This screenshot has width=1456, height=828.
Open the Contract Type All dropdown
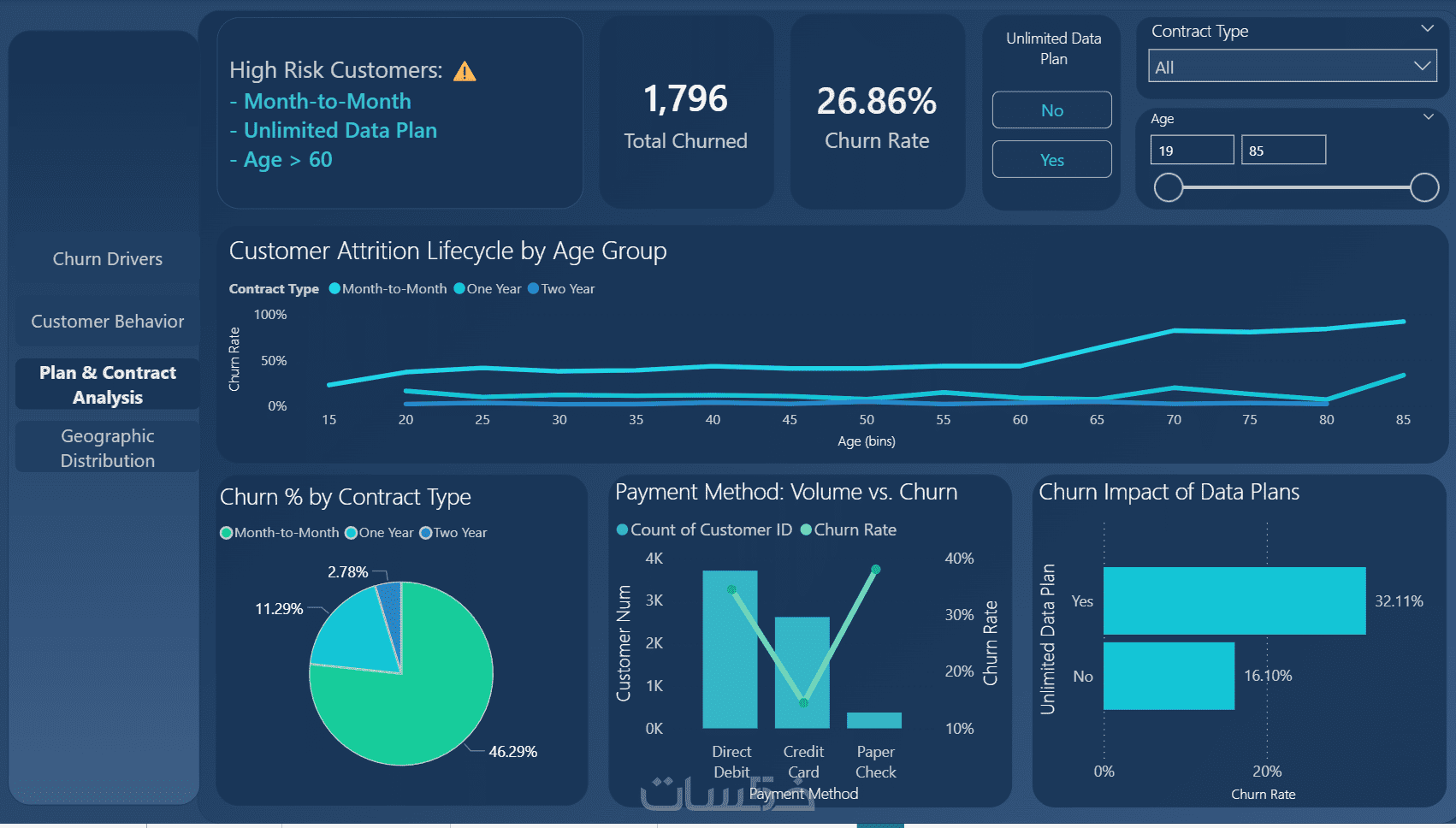click(x=1292, y=67)
